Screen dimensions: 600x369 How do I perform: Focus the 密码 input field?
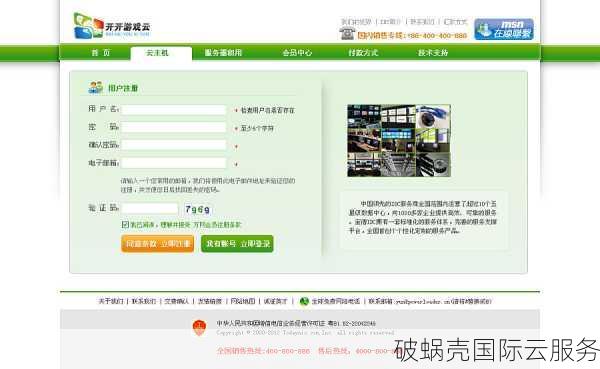pyautogui.click(x=173, y=127)
